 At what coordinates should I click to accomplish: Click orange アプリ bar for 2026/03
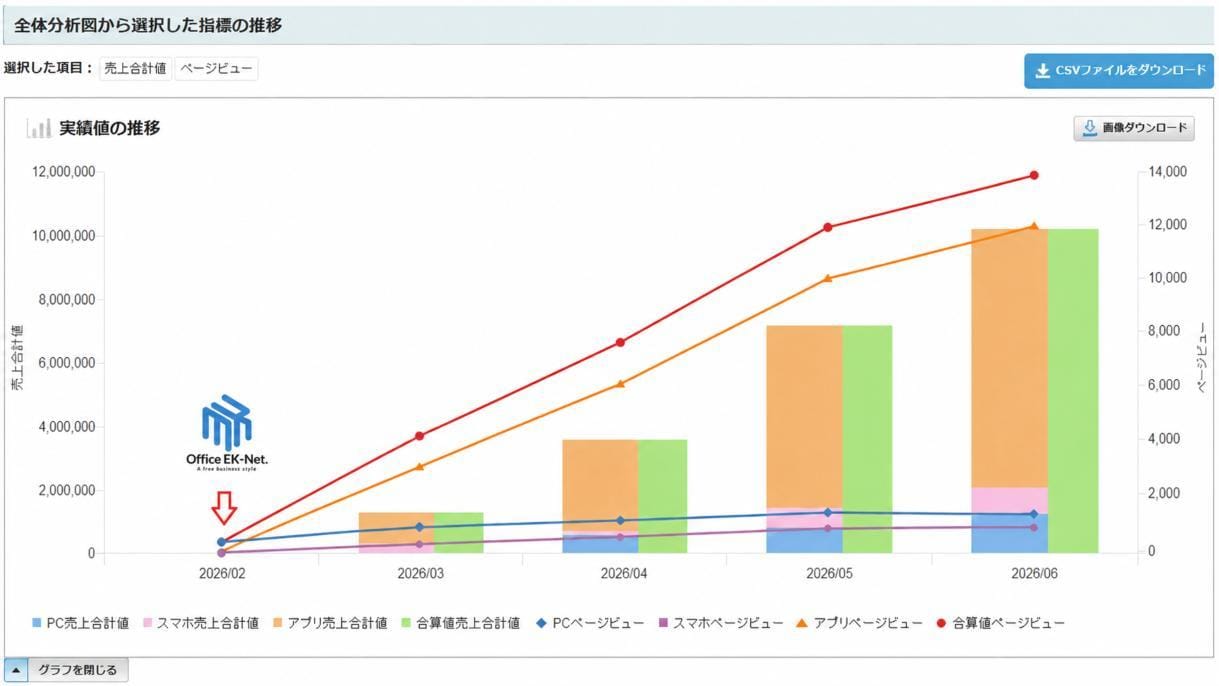tap(396, 527)
